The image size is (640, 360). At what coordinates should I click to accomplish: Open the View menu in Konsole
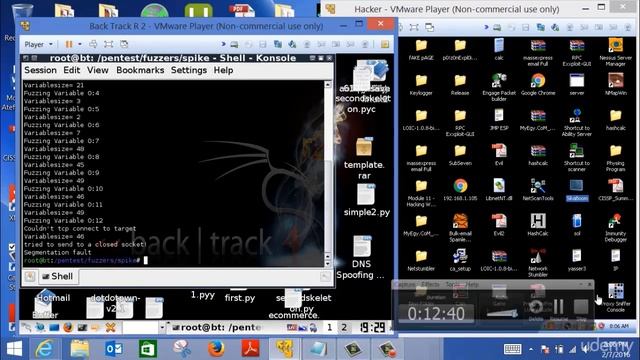98,70
